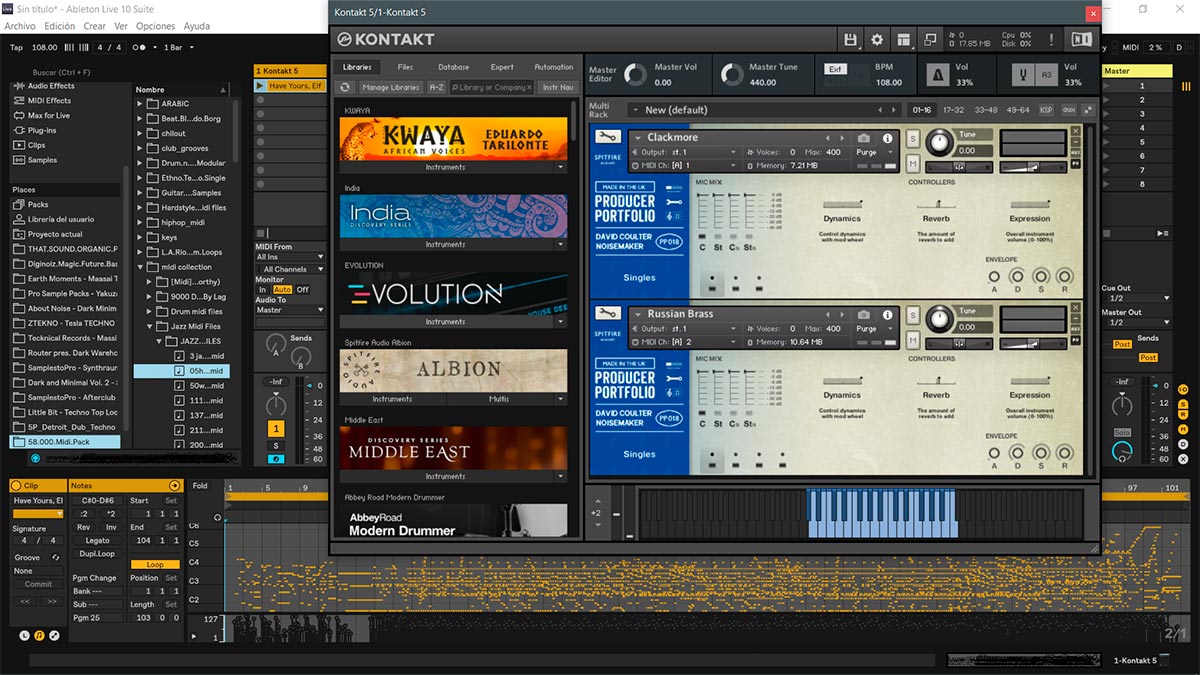Open the Audio To 'Master' dropdown
1200x675 pixels.
coord(290,310)
